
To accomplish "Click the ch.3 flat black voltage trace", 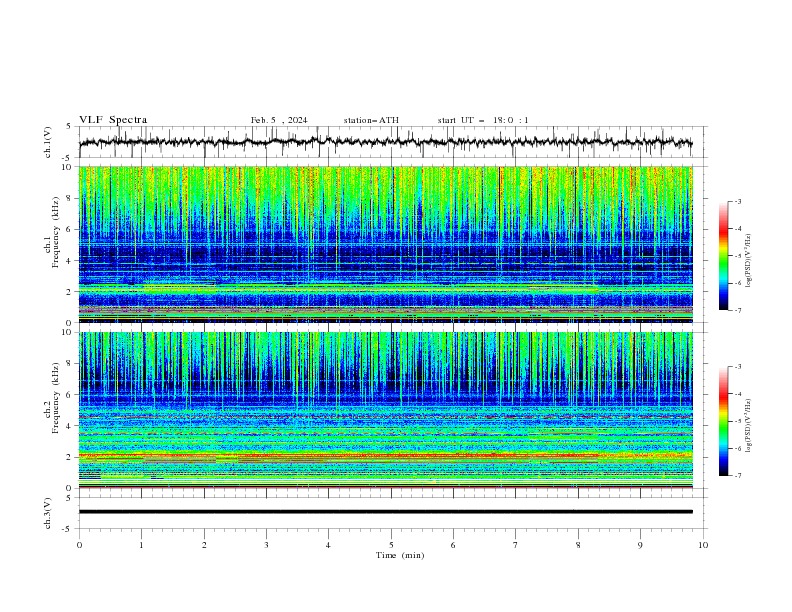I will (x=385, y=512).
